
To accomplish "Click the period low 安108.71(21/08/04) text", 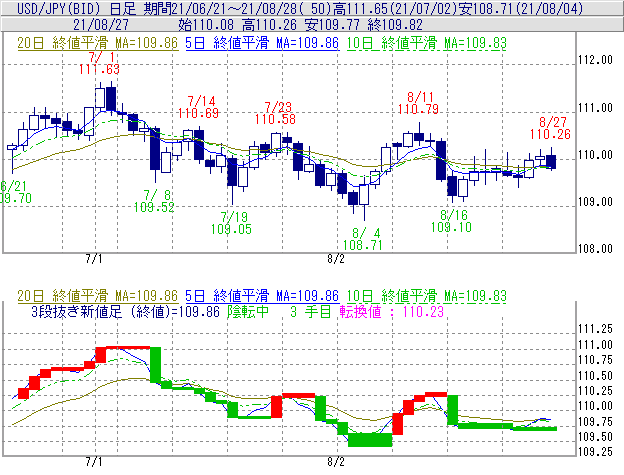I will tap(520, 8).
